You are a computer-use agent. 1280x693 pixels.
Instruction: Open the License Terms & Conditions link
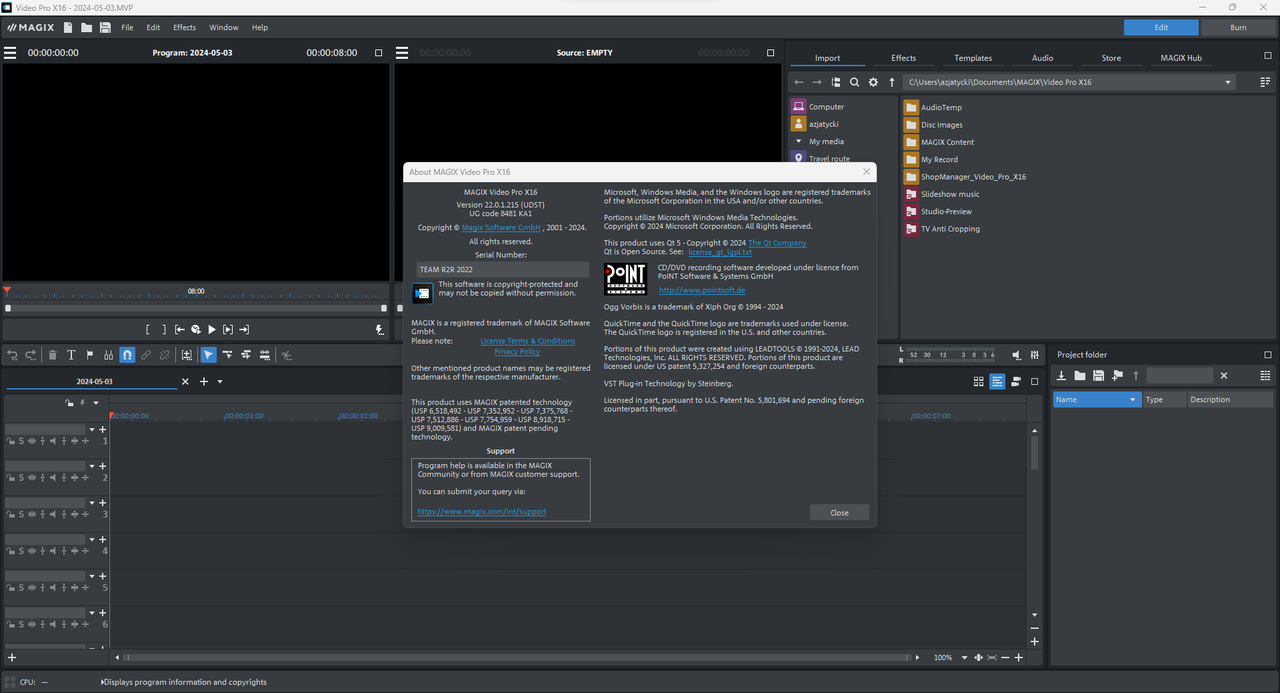pos(528,341)
